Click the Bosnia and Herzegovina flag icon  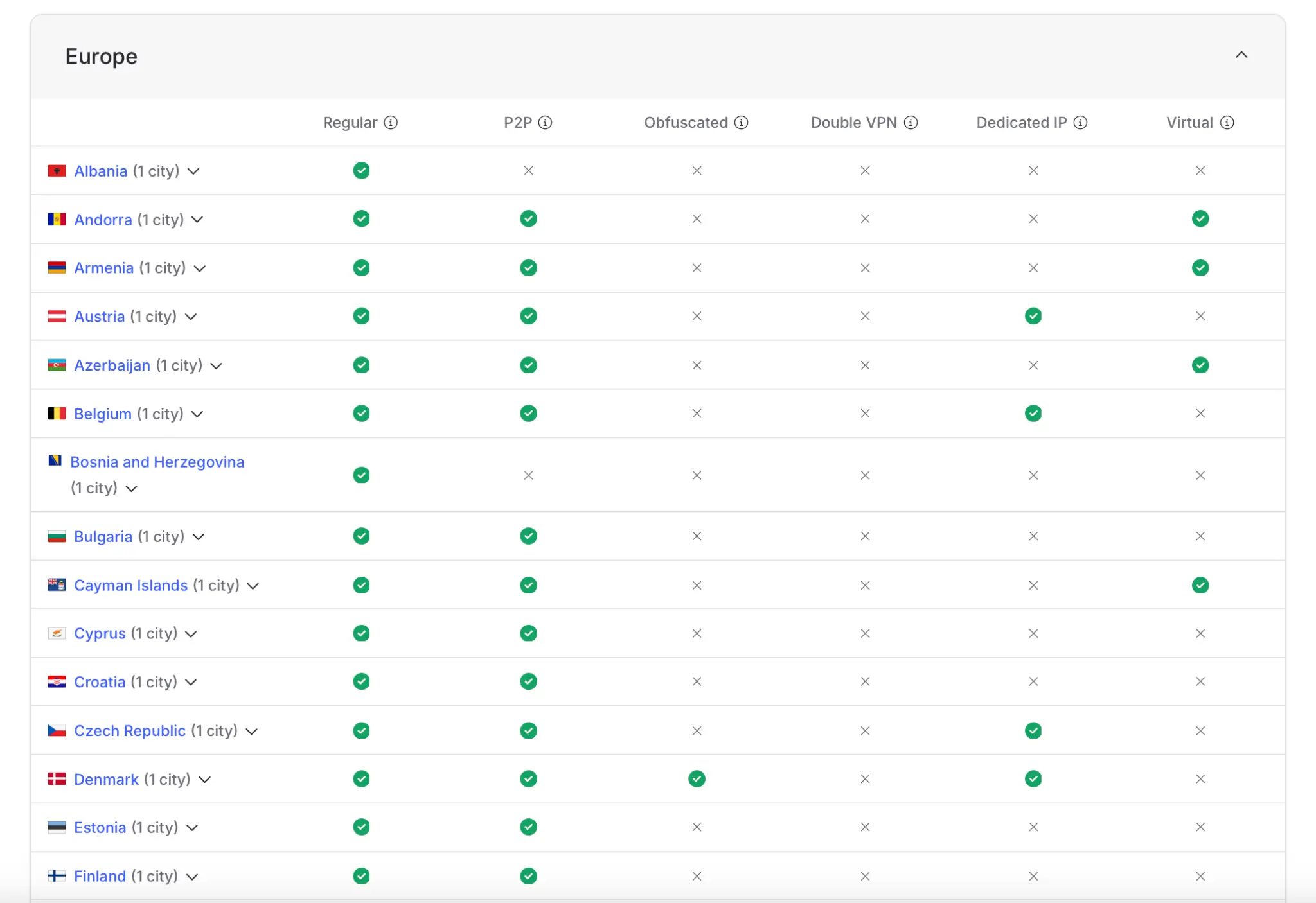point(55,460)
